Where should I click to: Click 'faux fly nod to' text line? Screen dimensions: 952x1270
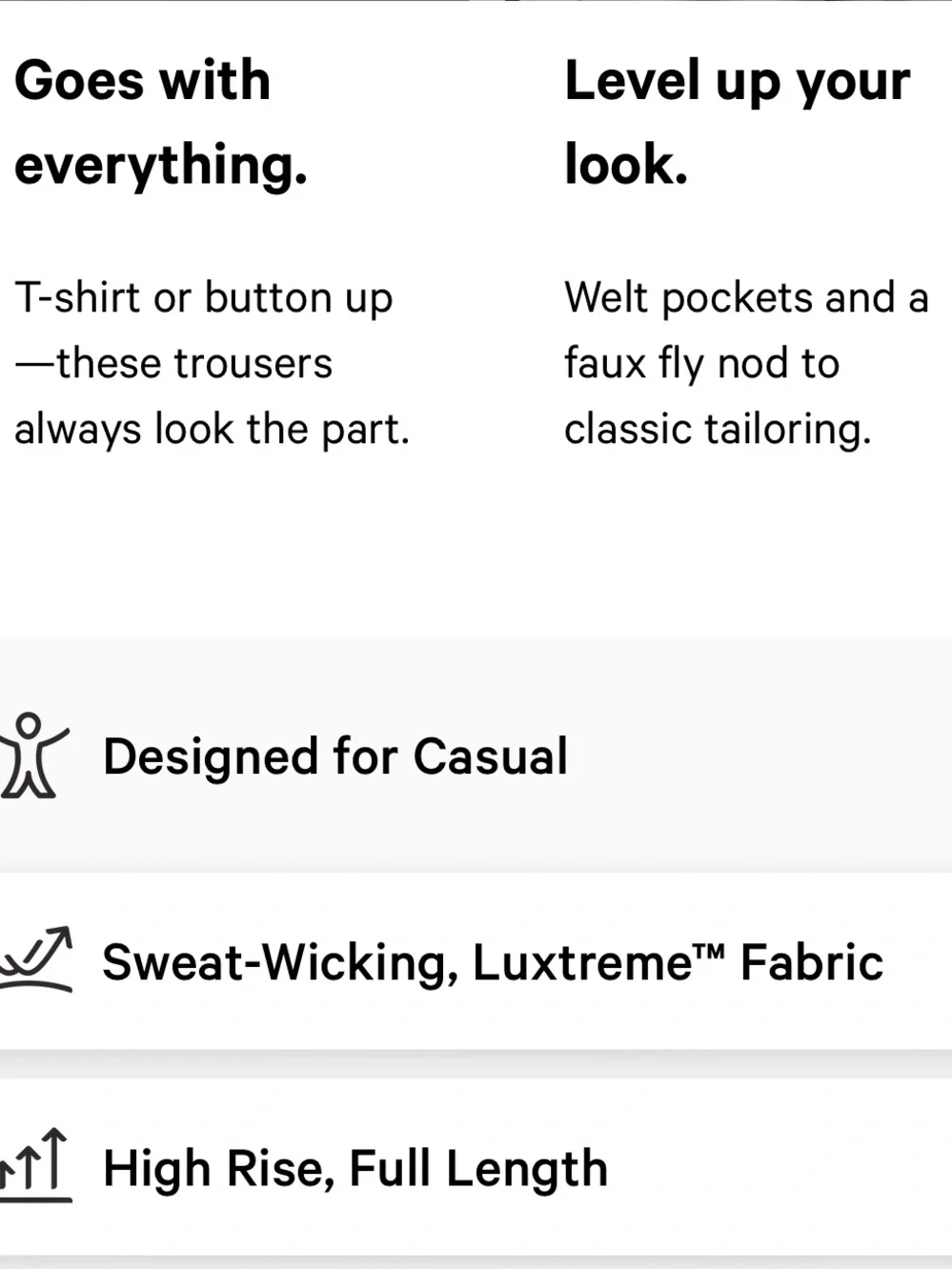[x=701, y=364]
